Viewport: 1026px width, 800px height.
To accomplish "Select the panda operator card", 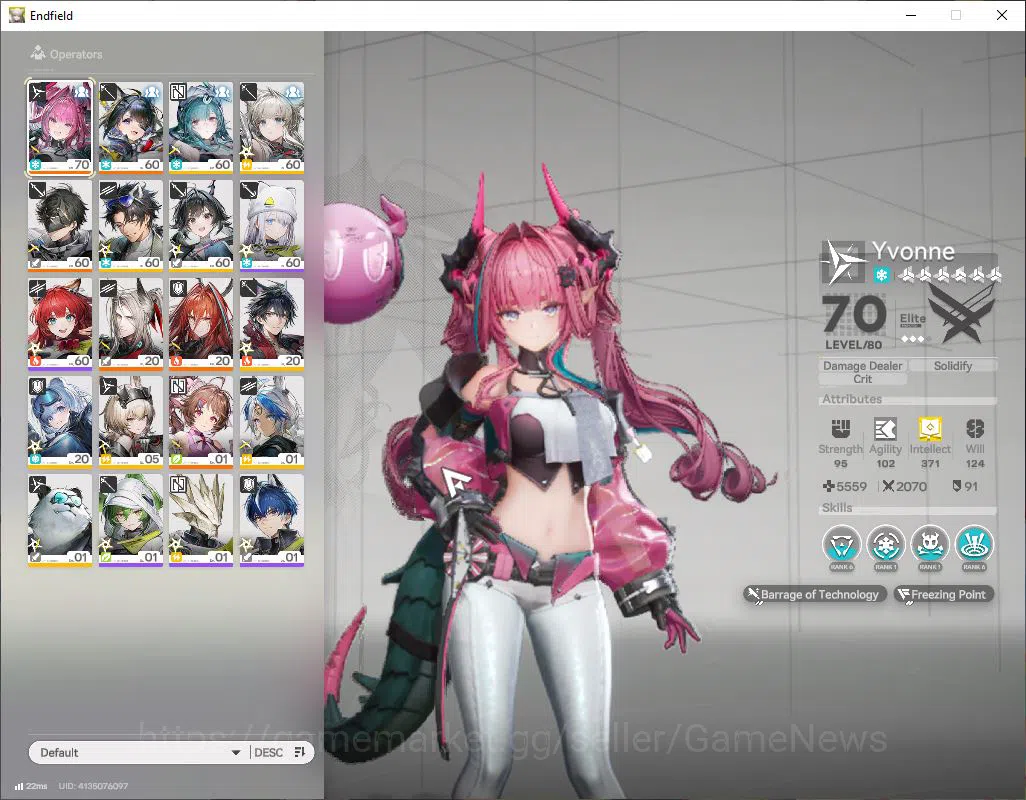I will click(60, 520).
